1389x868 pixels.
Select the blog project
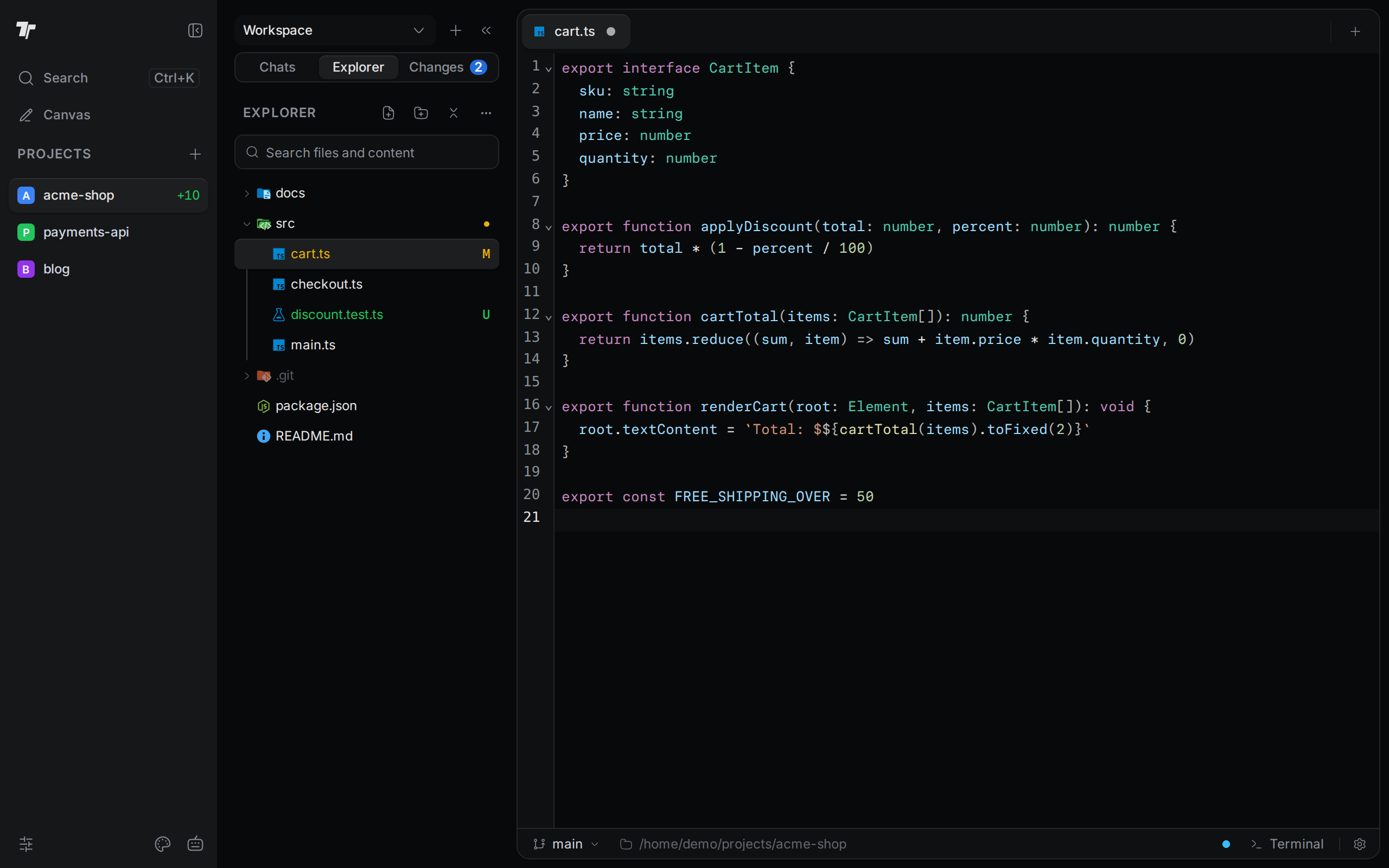click(109, 269)
